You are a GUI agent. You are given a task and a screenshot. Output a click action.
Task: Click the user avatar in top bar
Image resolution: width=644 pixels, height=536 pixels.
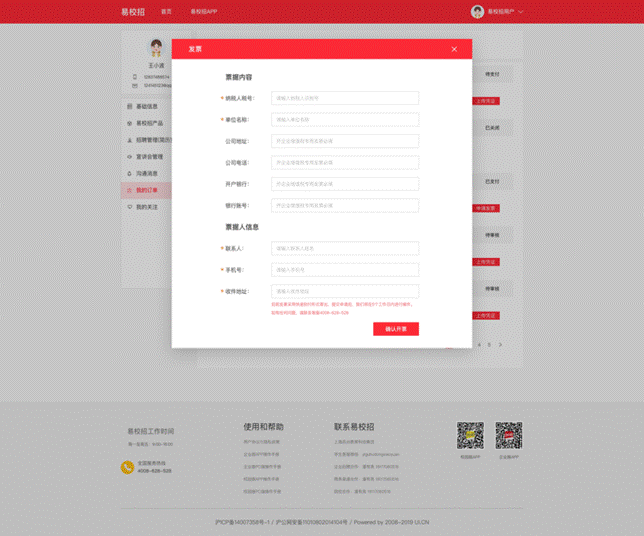477,12
